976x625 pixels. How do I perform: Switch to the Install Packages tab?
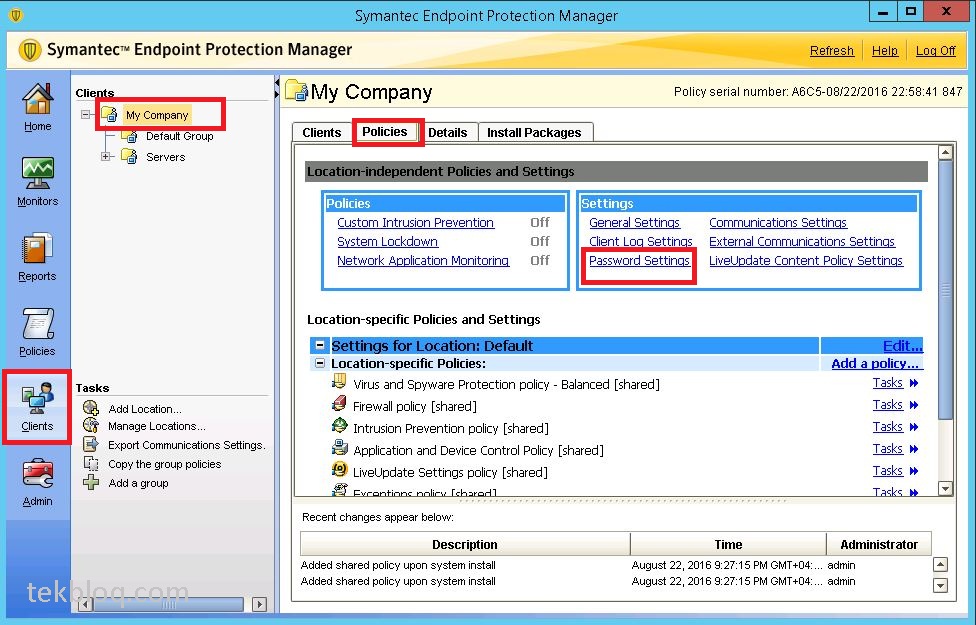[534, 133]
